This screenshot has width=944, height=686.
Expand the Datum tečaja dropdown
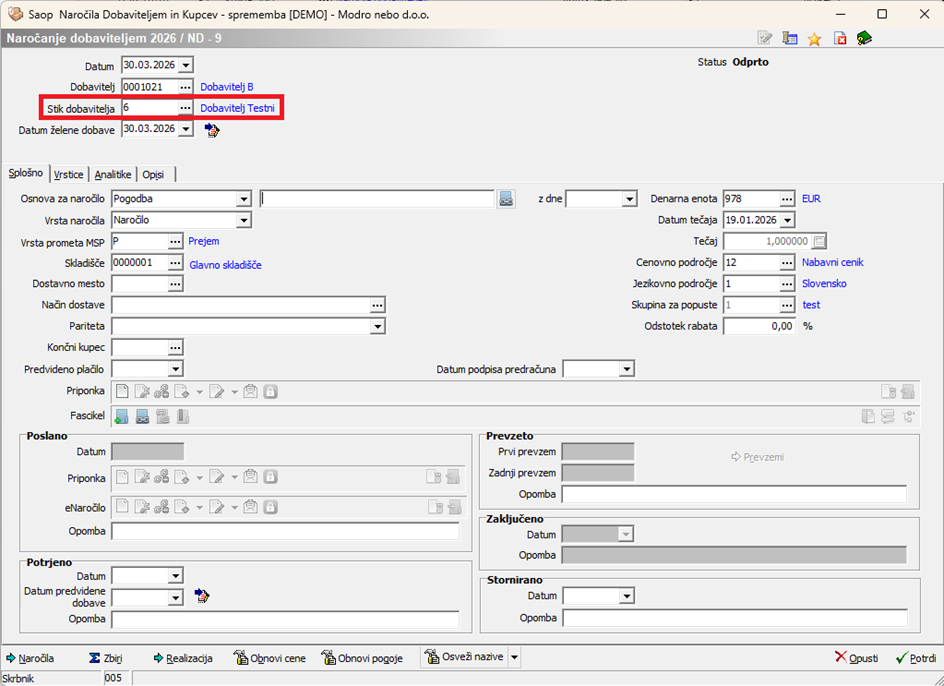(x=787, y=220)
